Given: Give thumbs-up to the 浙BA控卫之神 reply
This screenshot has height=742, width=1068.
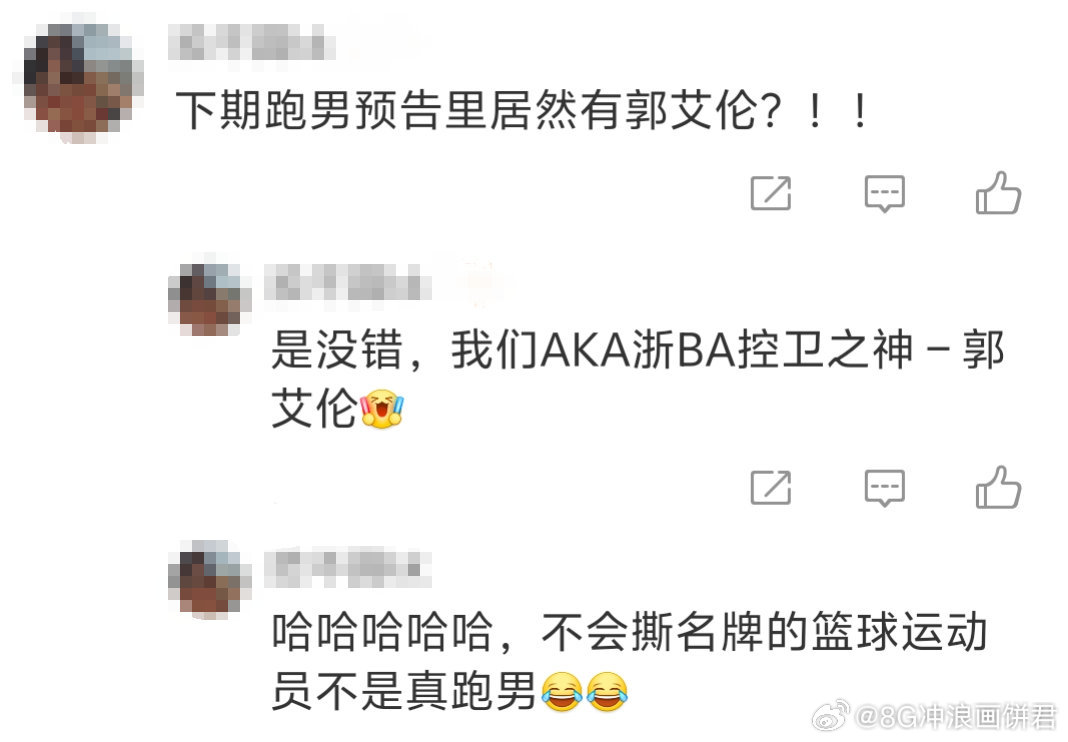Looking at the screenshot, I should pos(998,486).
